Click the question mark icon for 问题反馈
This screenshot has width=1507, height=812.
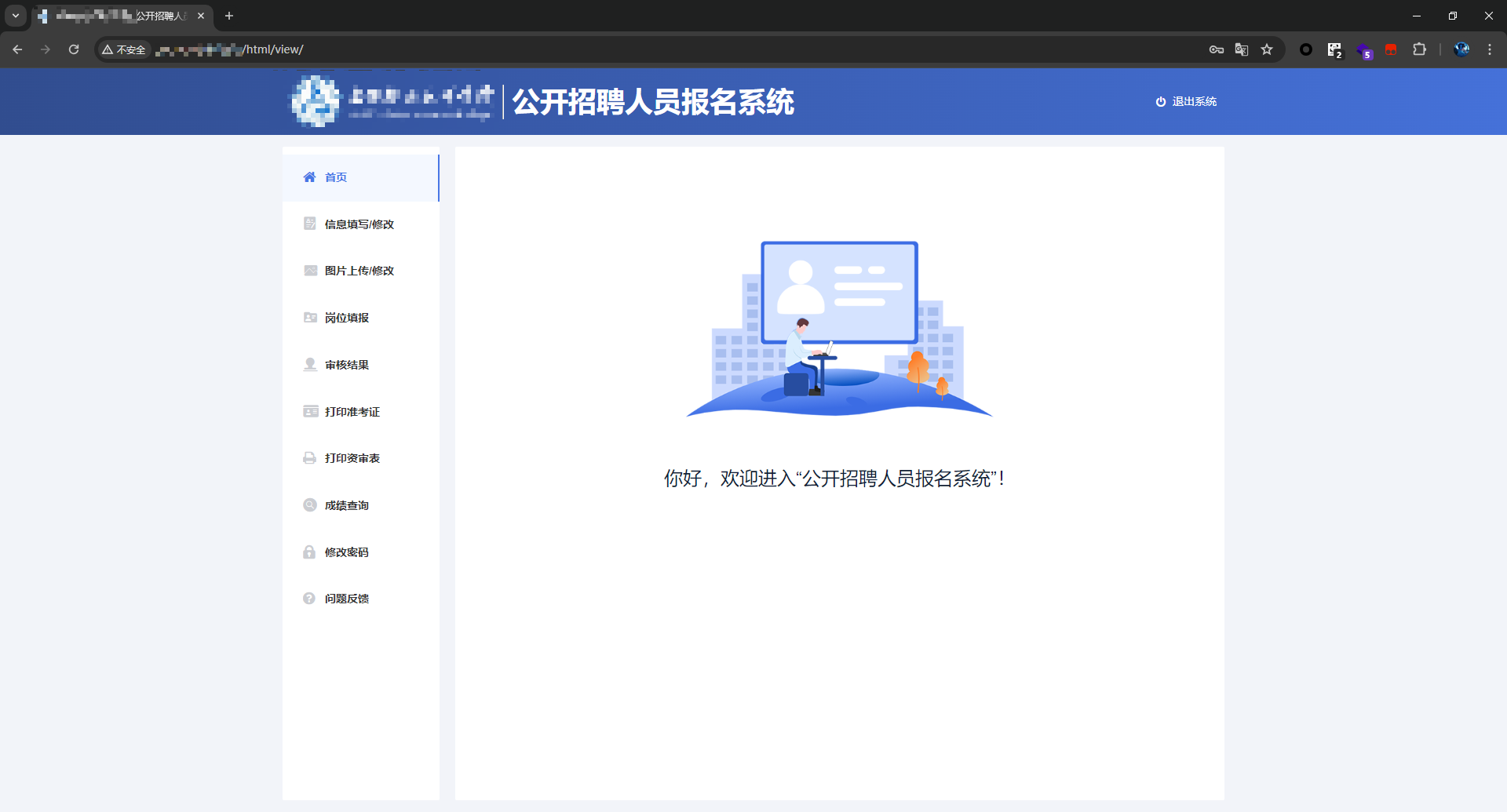coord(310,599)
